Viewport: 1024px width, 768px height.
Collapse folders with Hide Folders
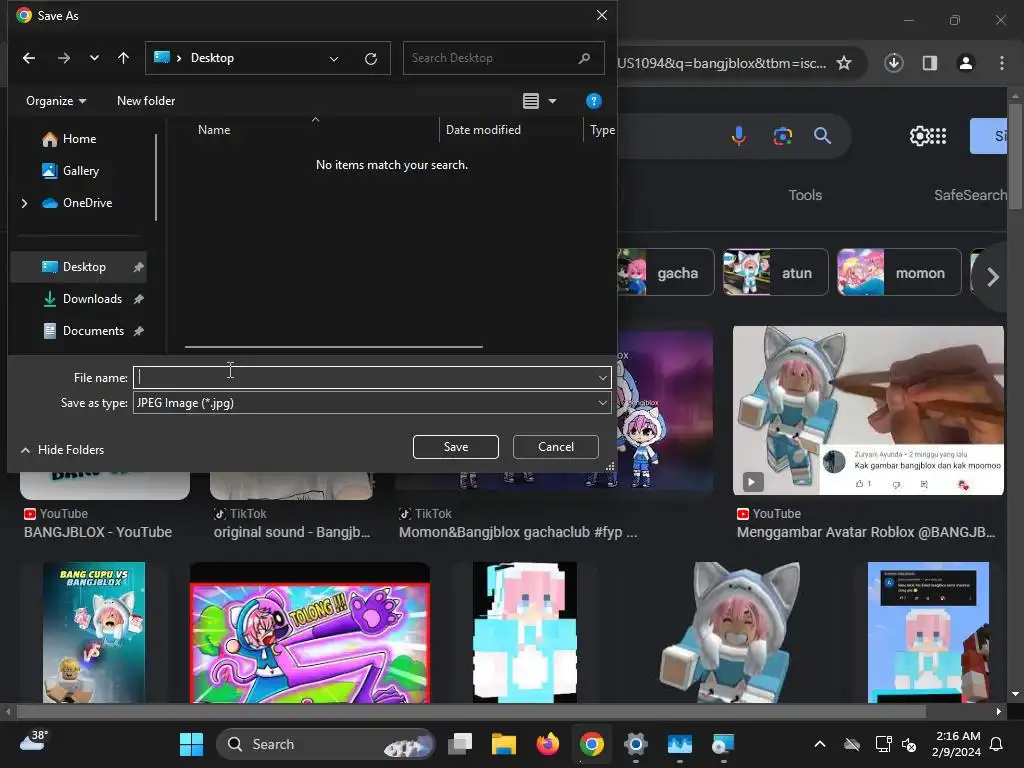[63, 450]
